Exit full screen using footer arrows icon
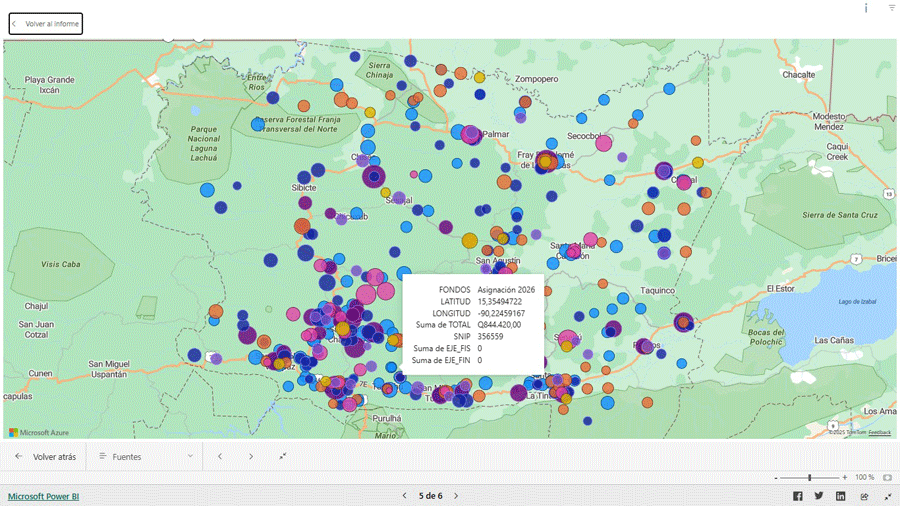 point(888,496)
